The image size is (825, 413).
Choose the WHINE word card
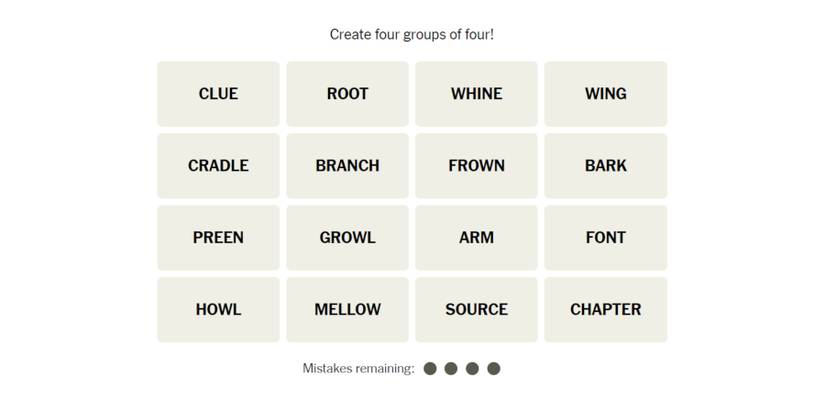coord(476,94)
